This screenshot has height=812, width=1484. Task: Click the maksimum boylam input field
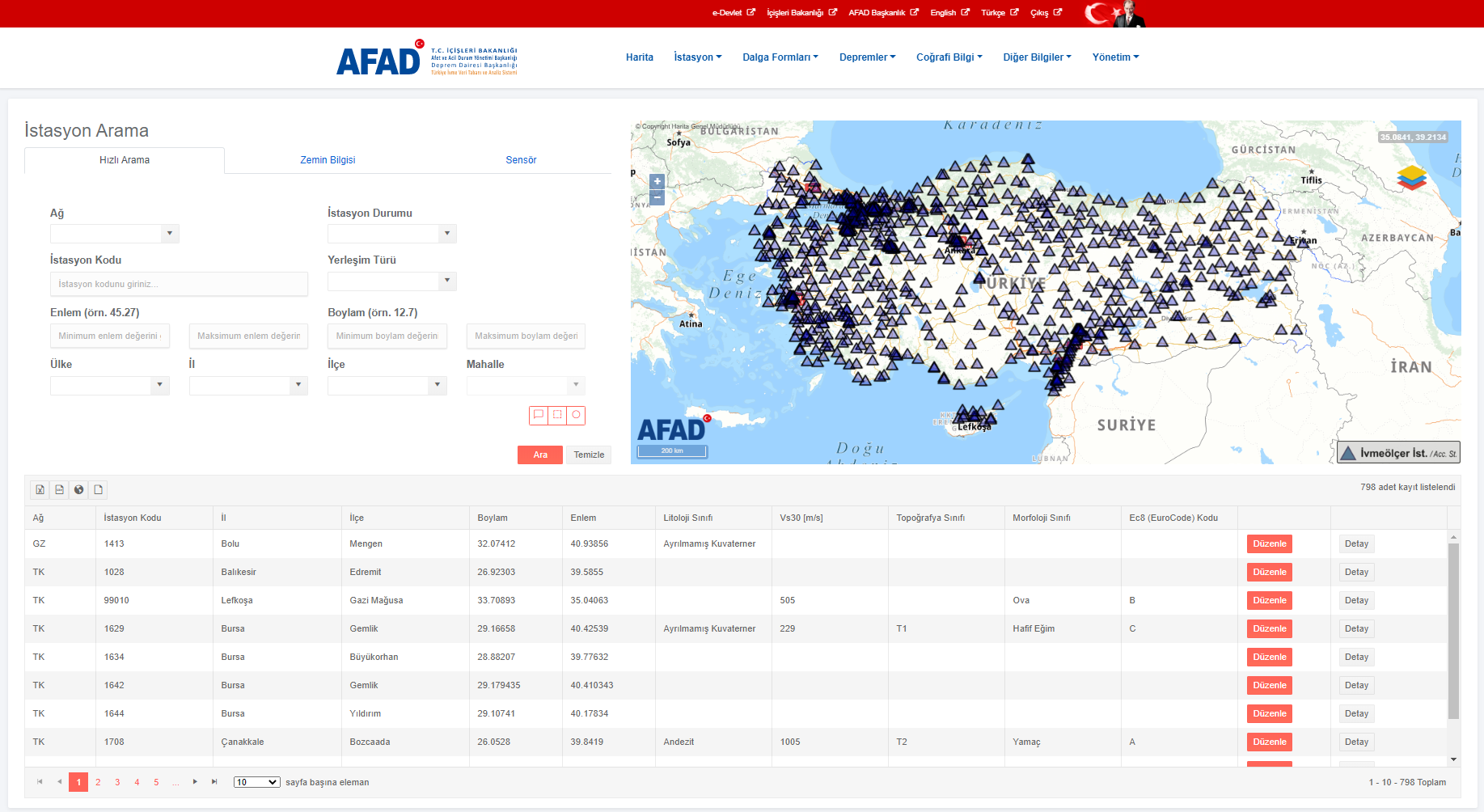526,336
